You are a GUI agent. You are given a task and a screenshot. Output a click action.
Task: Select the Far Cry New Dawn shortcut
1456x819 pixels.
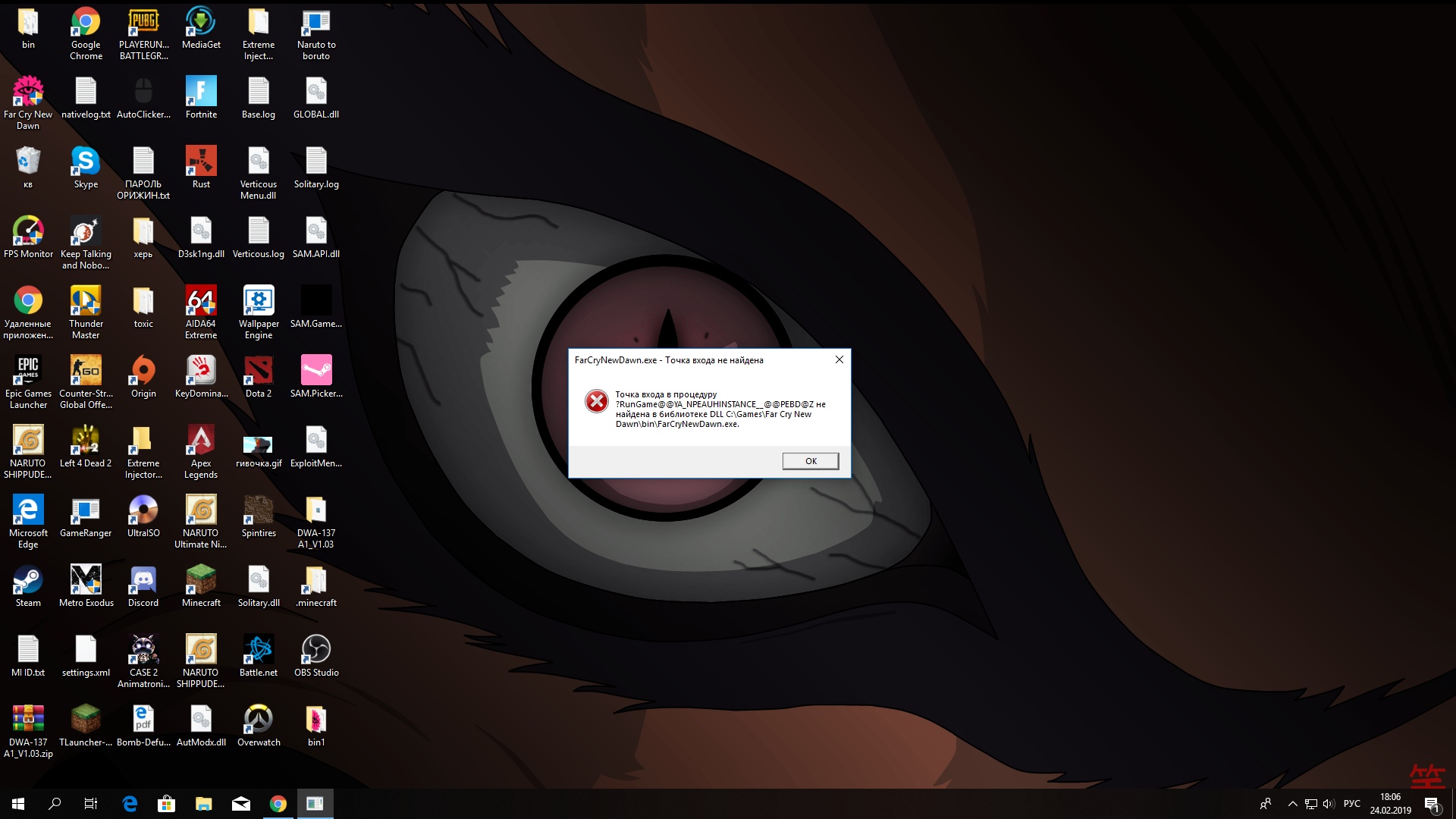(28, 93)
